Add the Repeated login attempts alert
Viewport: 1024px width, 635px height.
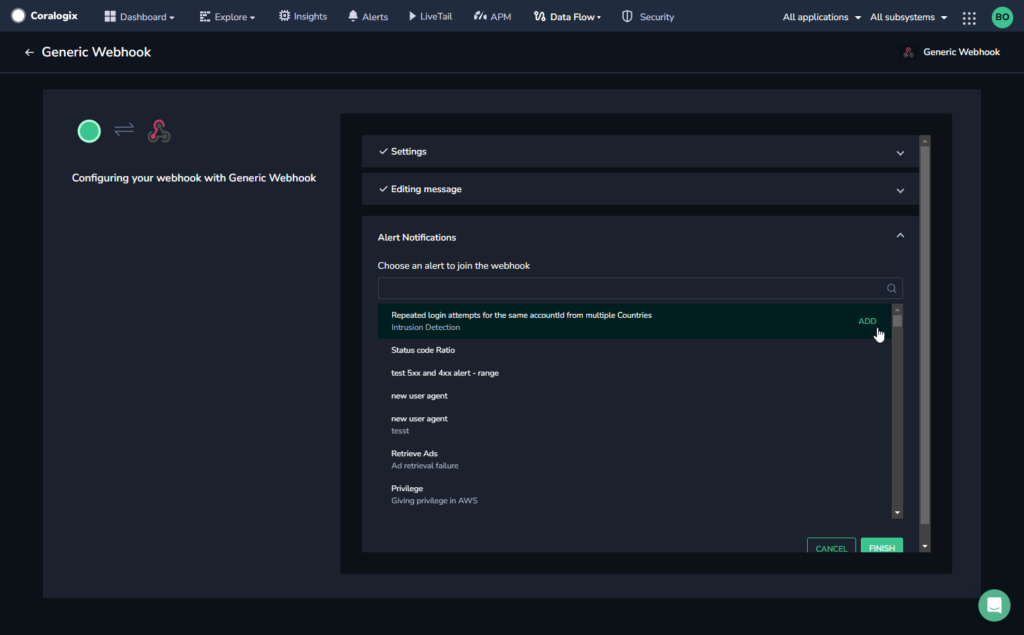pyautogui.click(x=867, y=321)
